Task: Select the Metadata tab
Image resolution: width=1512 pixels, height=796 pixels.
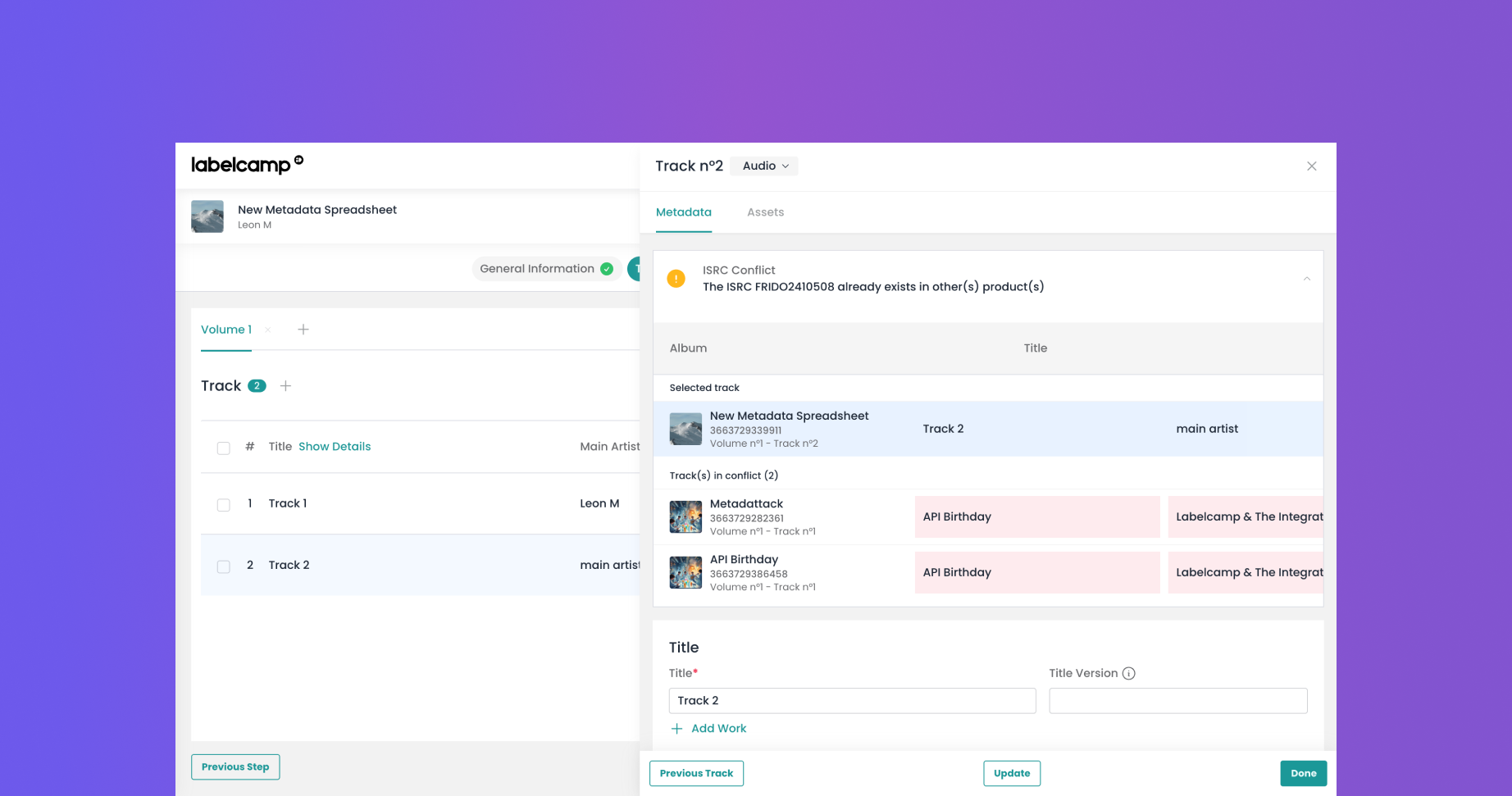Action: click(x=683, y=212)
